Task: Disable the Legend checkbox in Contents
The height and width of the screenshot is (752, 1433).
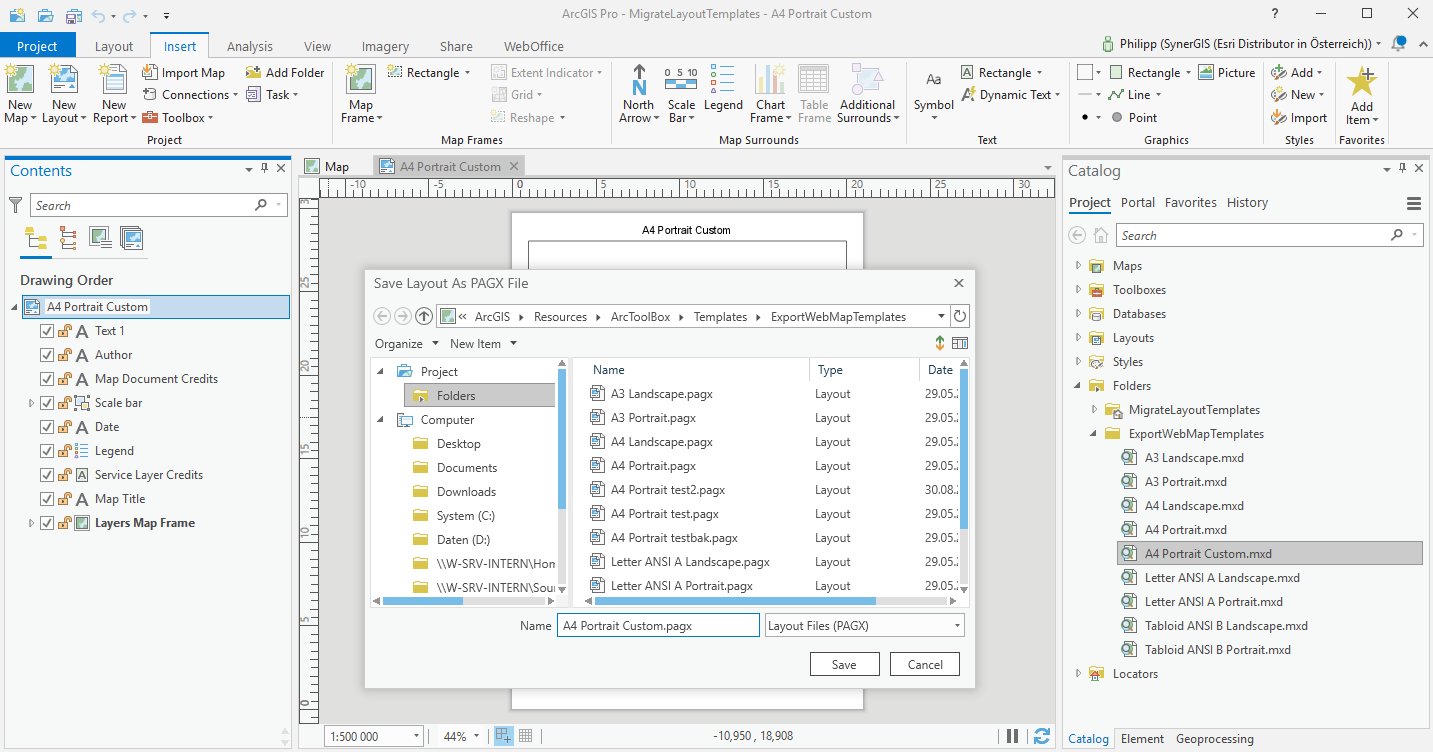Action: point(46,450)
